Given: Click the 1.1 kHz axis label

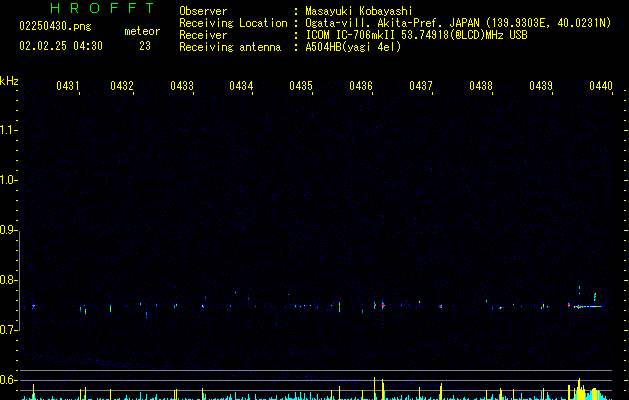Looking at the screenshot, I should (x=8, y=130).
